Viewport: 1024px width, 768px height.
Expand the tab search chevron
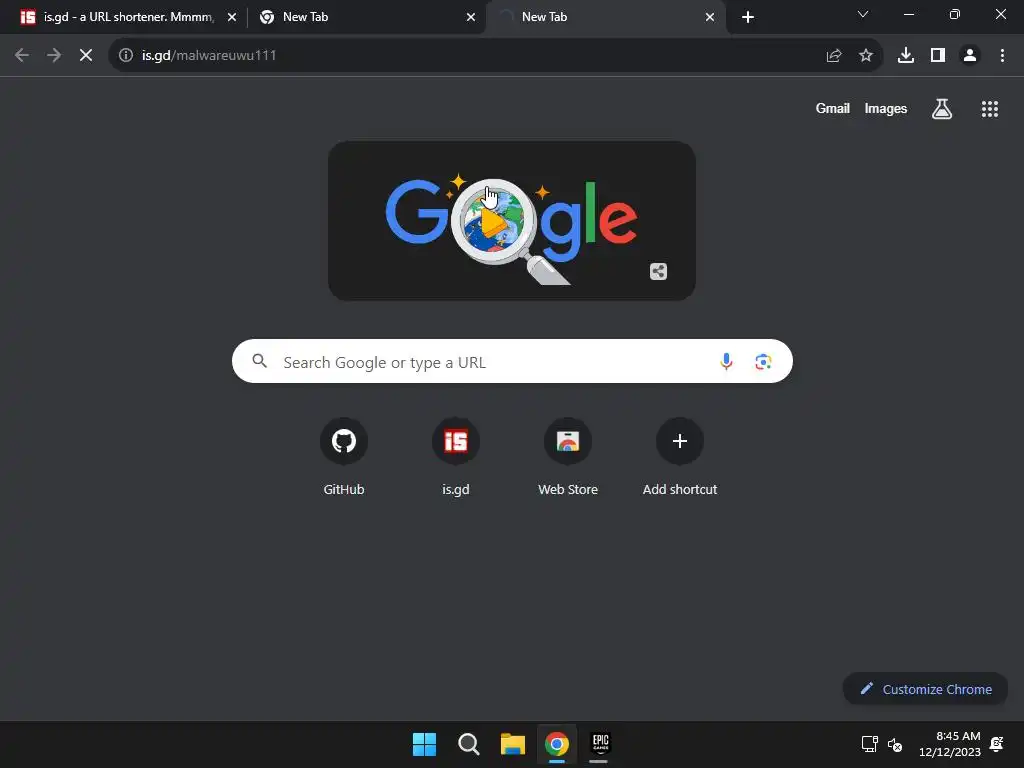863,14
